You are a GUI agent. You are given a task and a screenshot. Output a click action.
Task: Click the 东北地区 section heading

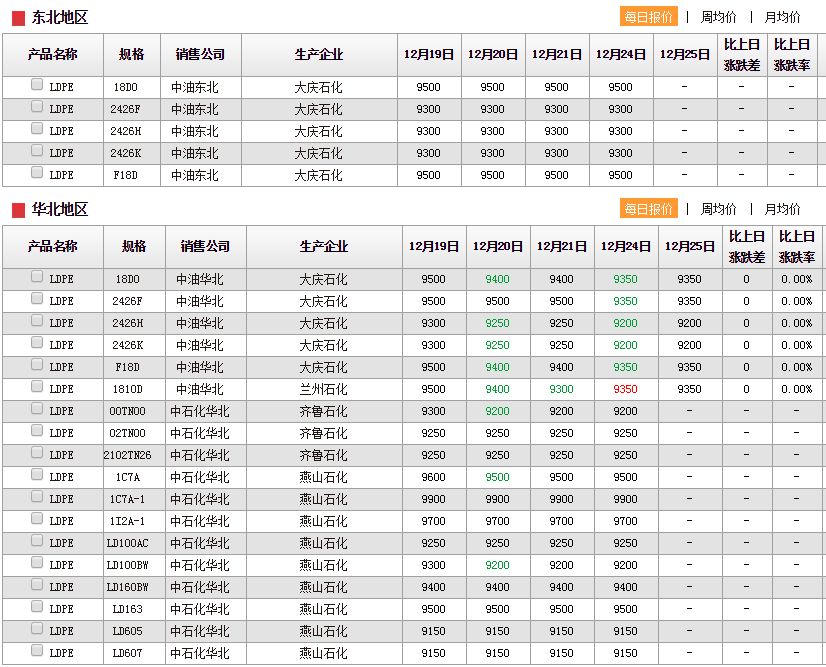point(60,17)
